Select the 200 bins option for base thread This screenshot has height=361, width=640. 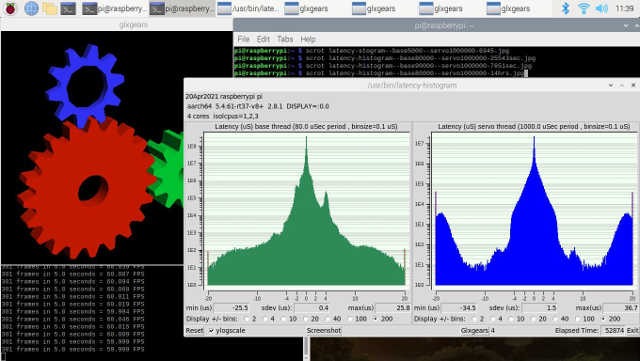click(x=376, y=319)
